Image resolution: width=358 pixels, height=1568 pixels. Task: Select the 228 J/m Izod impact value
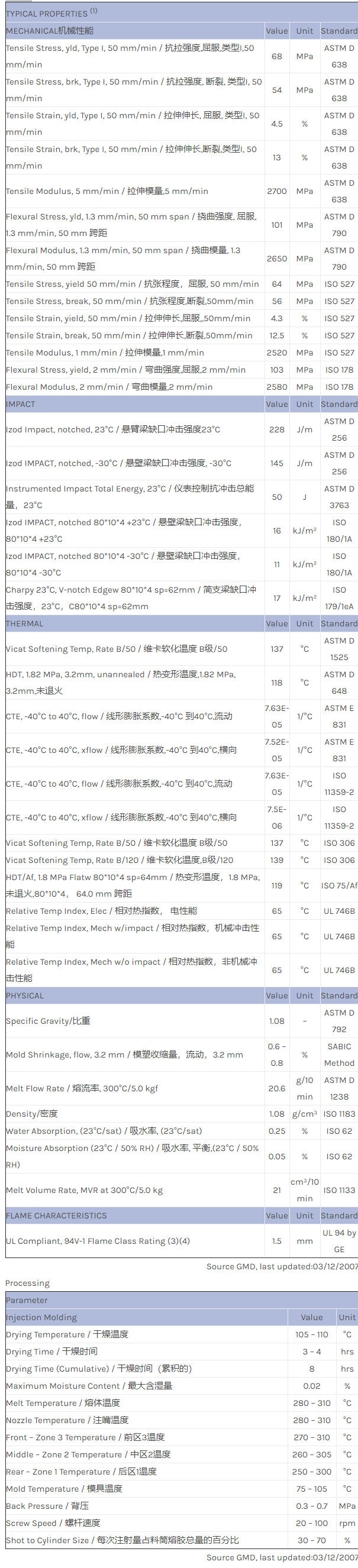[x=276, y=429]
